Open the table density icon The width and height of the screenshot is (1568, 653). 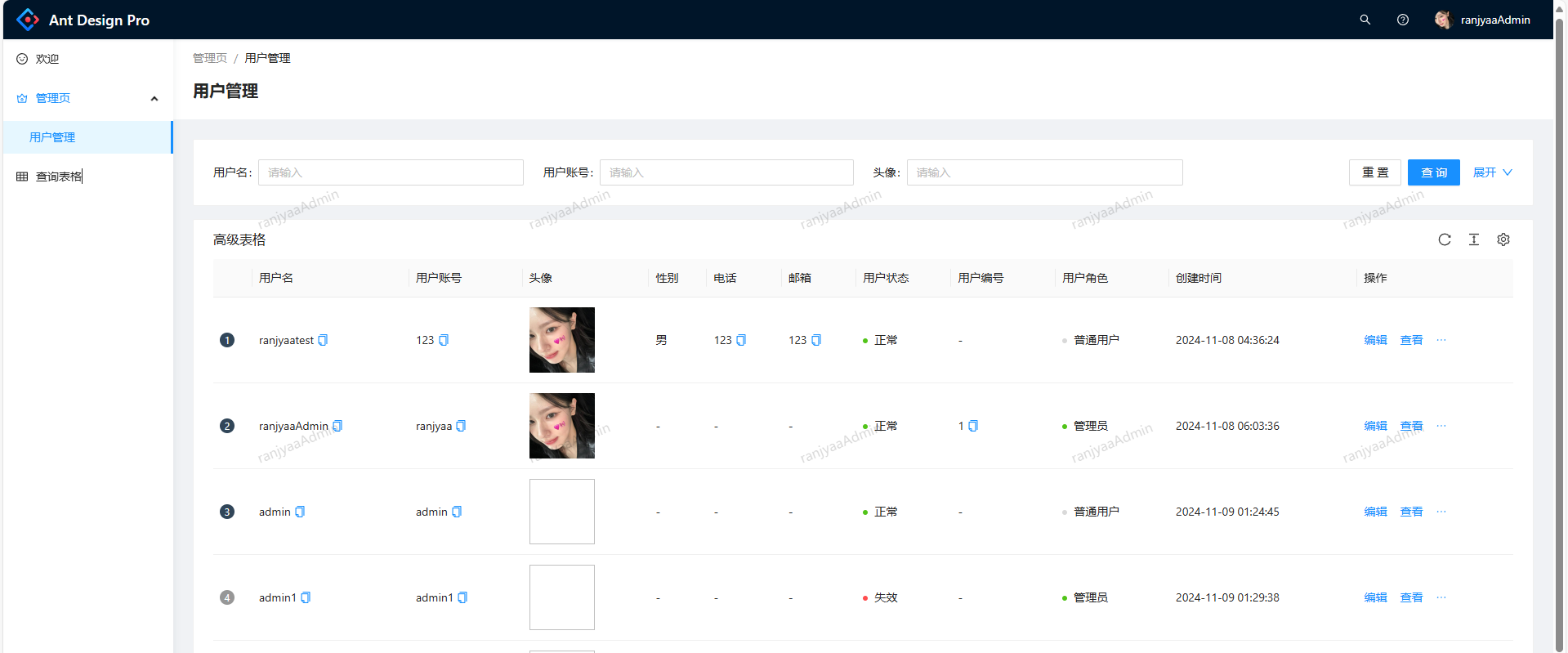tap(1473, 239)
